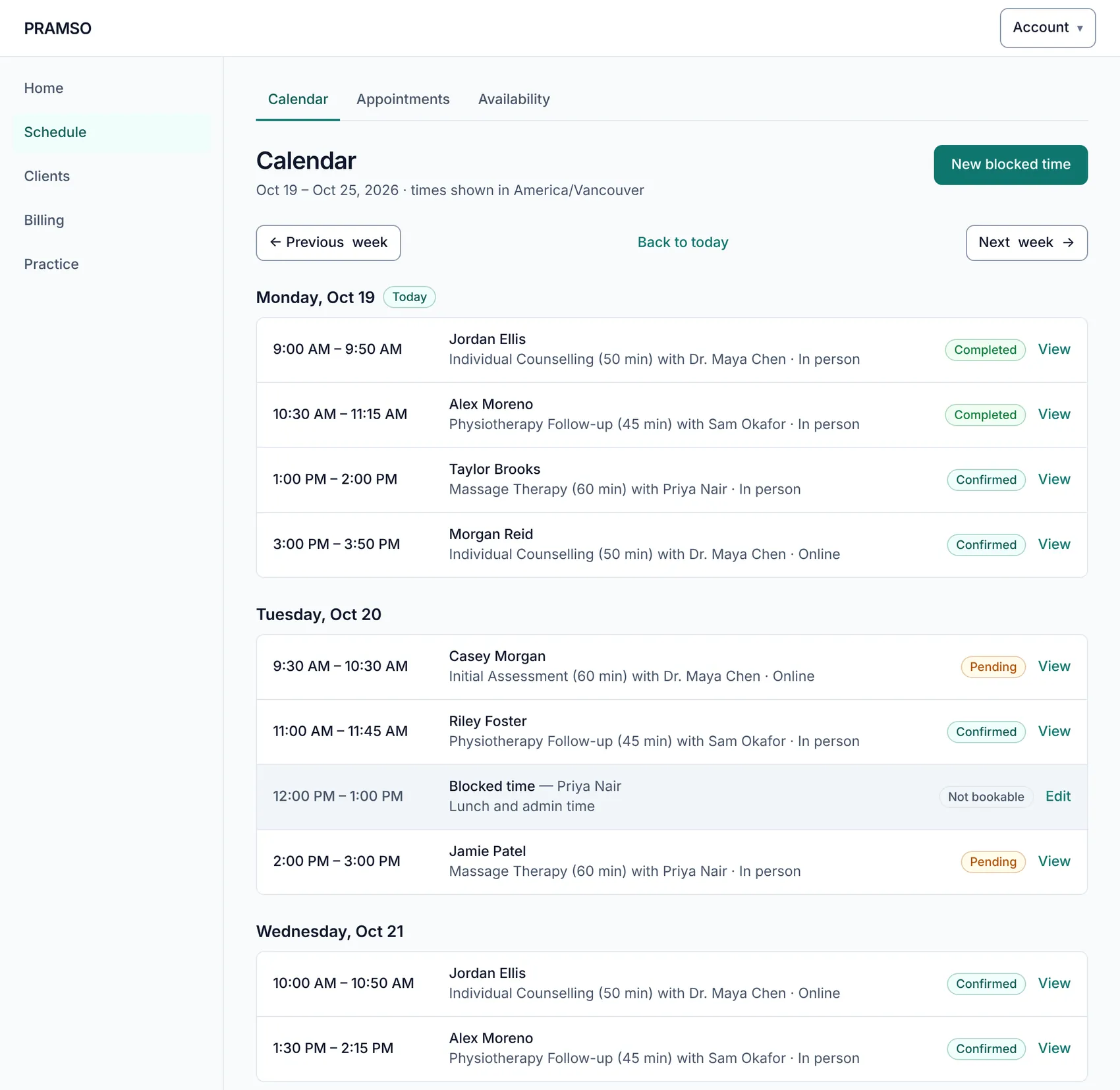Viewport: 1120px width, 1090px height.
Task: Edit the Priya Nair blocked time
Action: click(x=1058, y=796)
